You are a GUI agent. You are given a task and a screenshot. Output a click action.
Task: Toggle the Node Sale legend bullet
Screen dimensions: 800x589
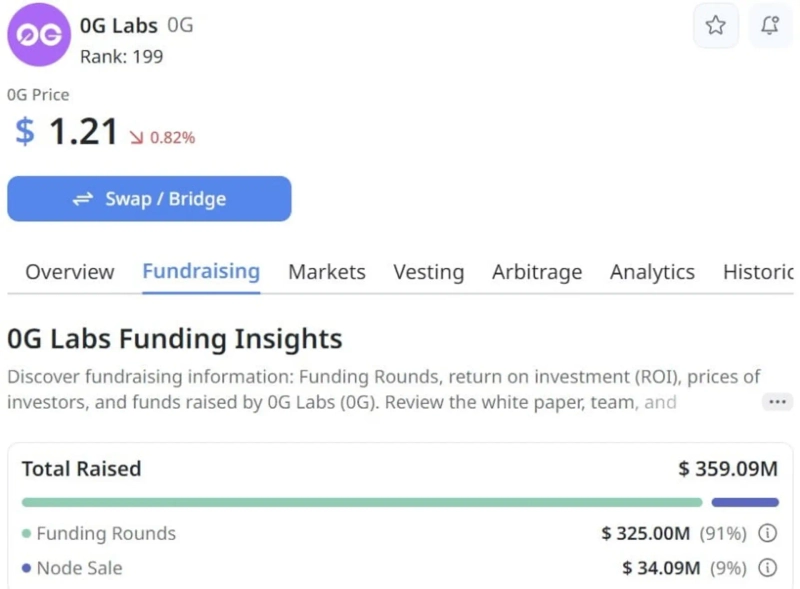pyautogui.click(x=27, y=567)
